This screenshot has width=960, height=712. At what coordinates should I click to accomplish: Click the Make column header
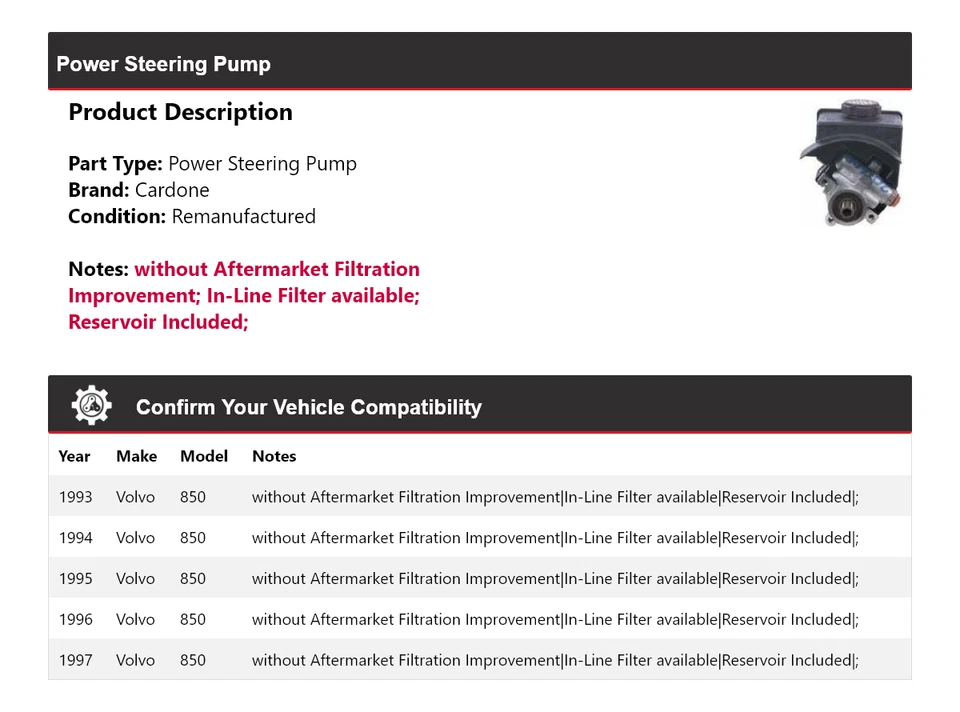137,456
